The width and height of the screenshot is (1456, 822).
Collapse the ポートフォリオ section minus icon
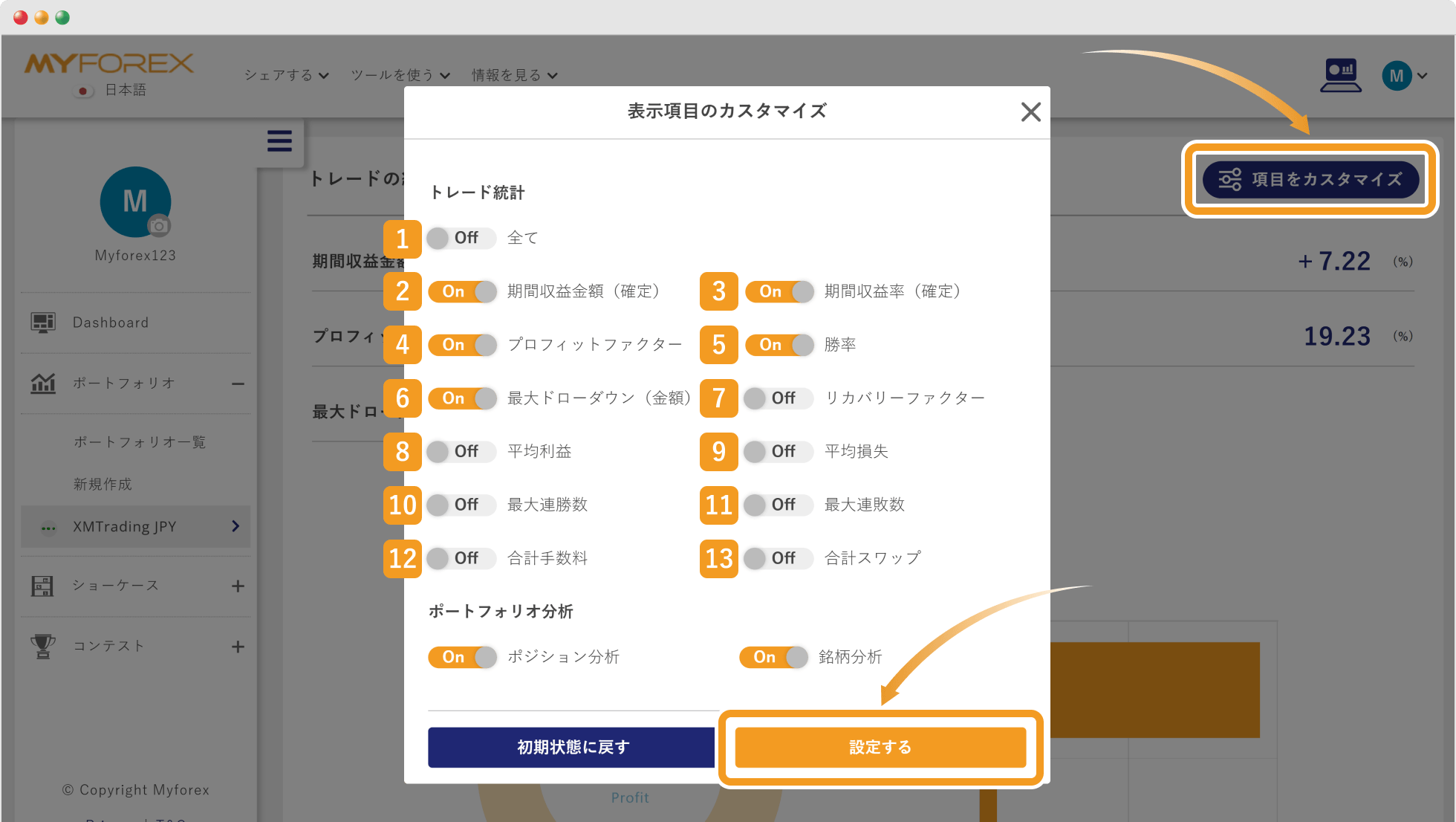pyautogui.click(x=238, y=384)
